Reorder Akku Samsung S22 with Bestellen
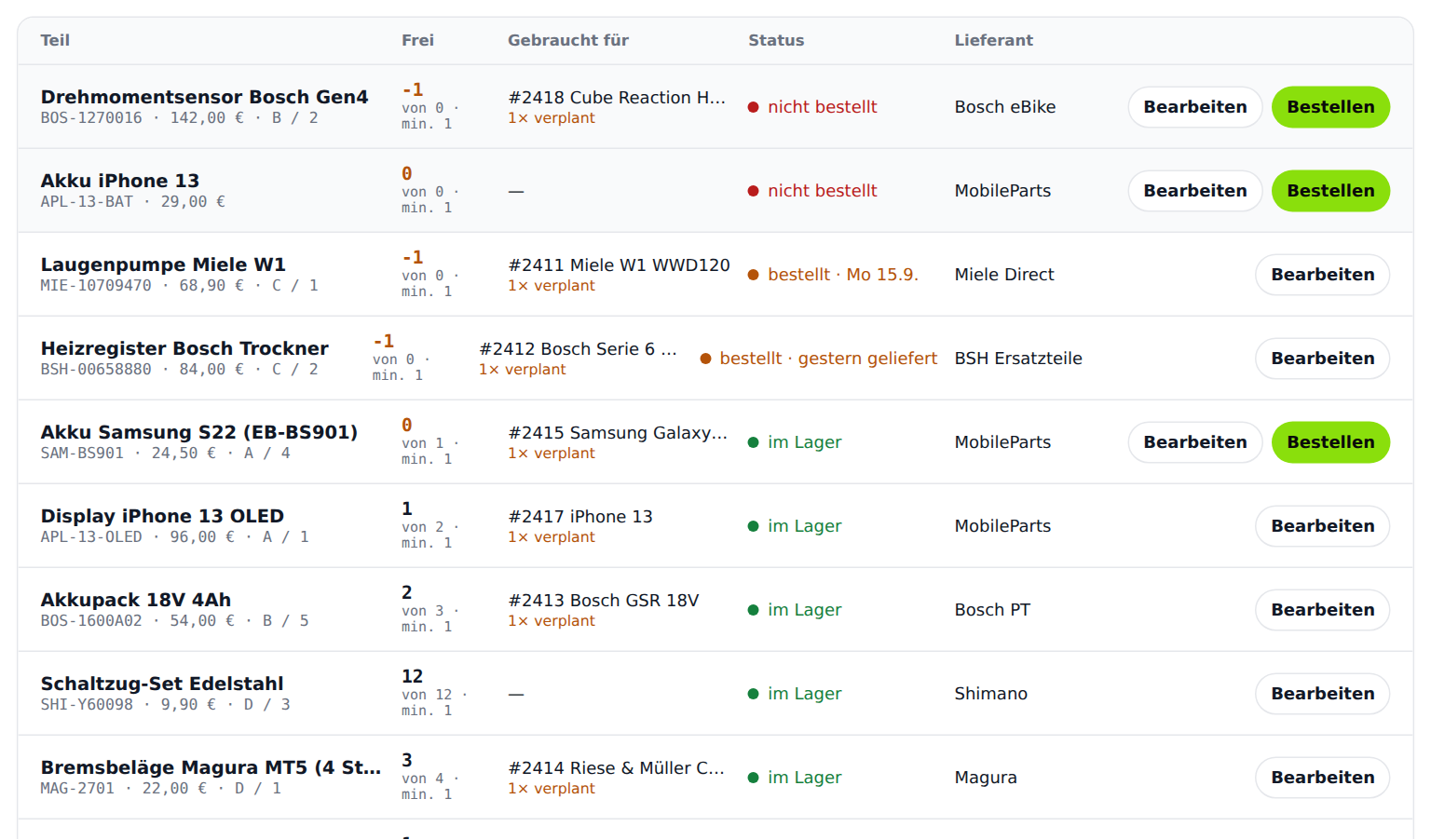This screenshot has width=1431, height=840. tap(1330, 442)
